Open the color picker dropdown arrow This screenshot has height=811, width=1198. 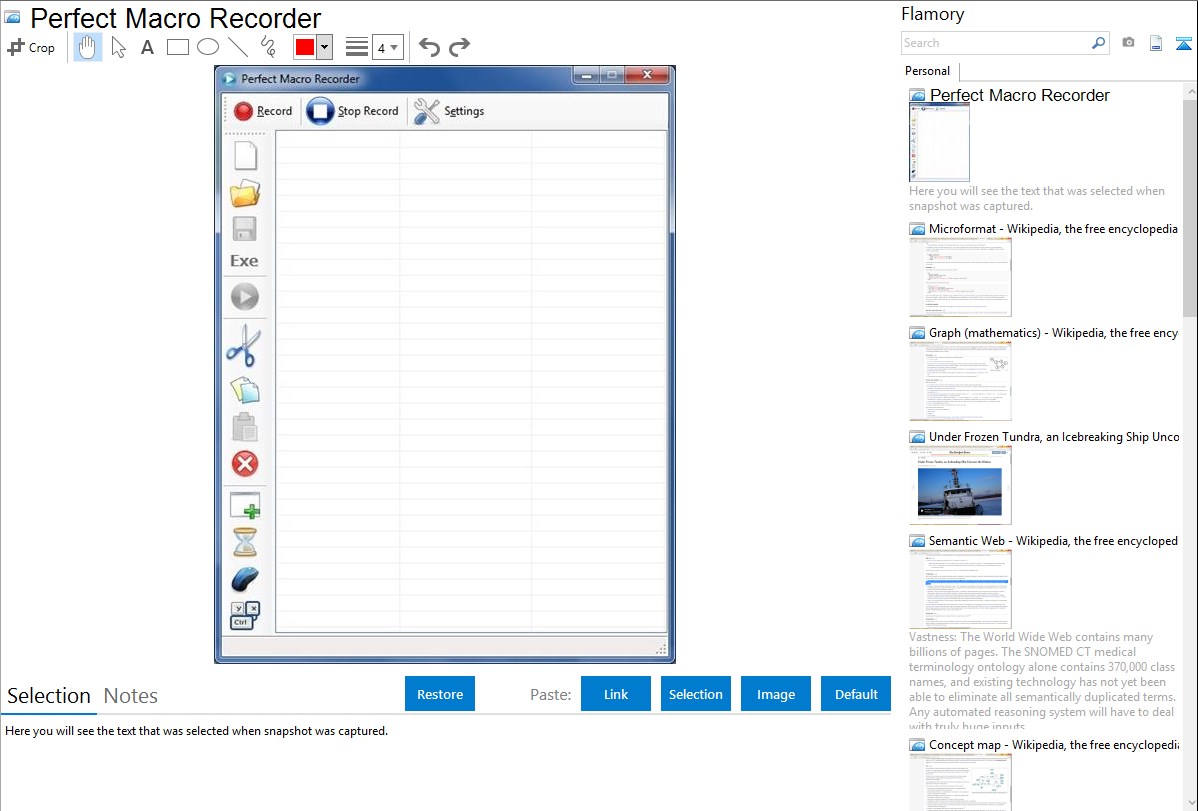[x=325, y=47]
